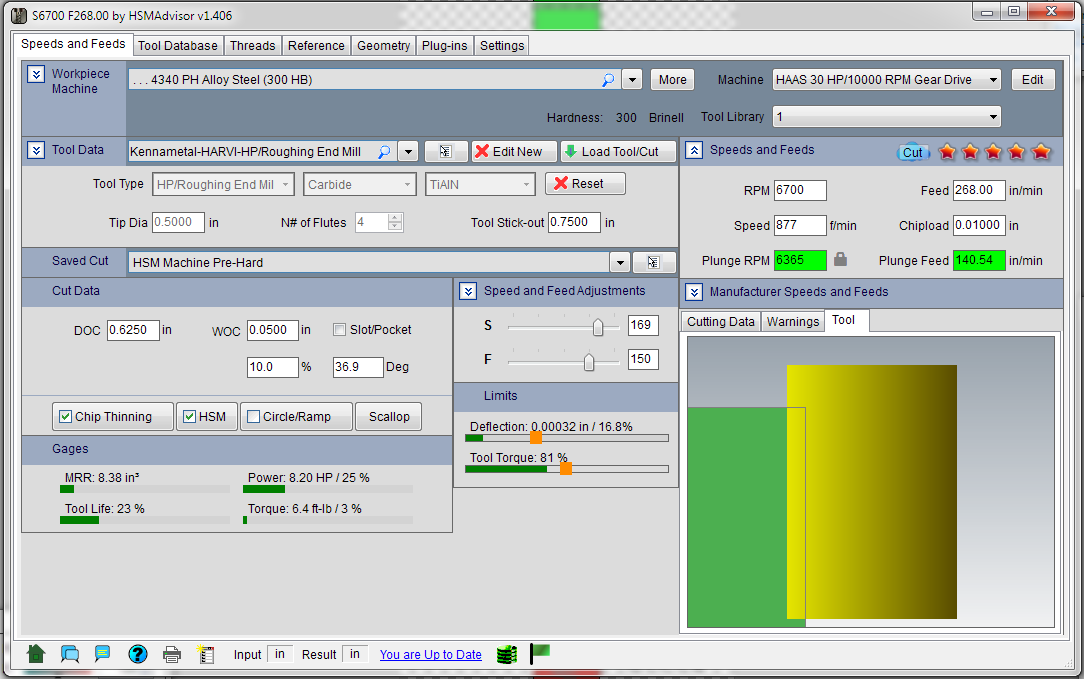1084x679 pixels.
Task: Open the Tool Type dropdown
Action: coord(224,185)
